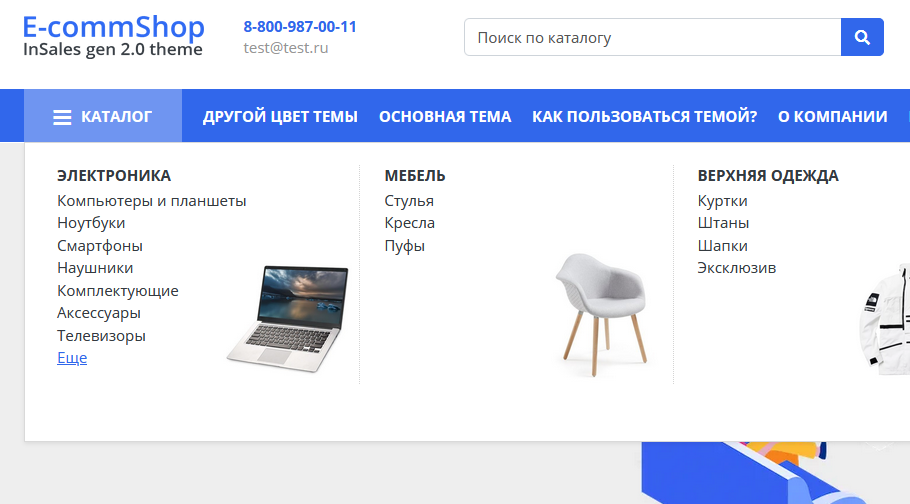This screenshot has width=910, height=504.
Task: Click the E-commShop logo
Action: point(113,36)
